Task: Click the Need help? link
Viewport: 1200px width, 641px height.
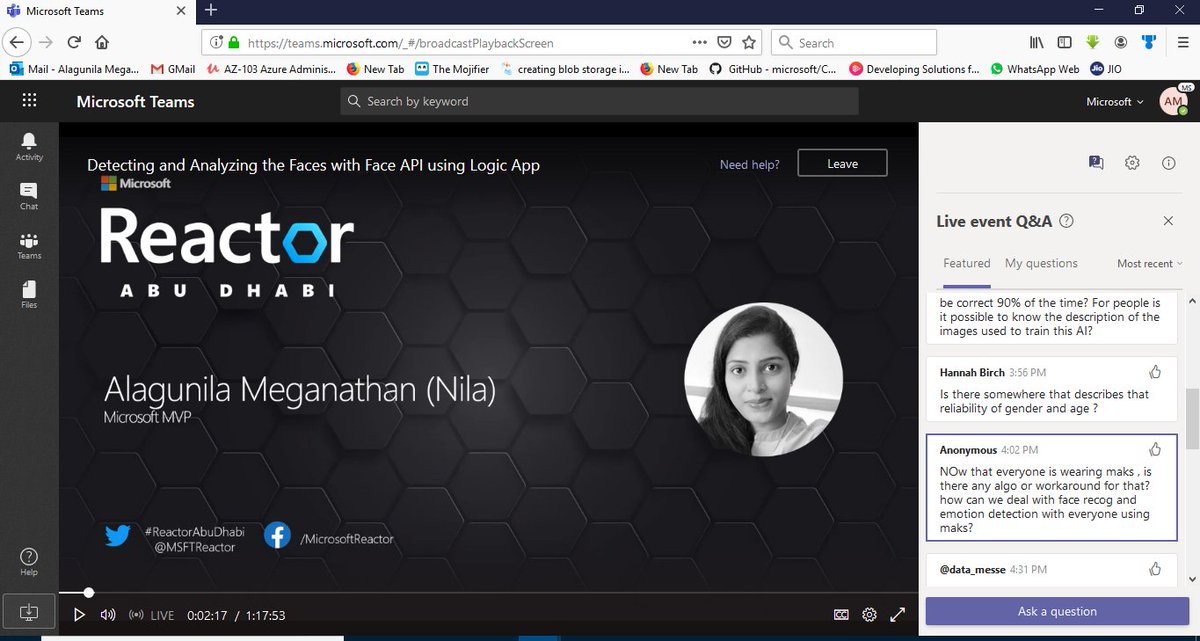Action: click(x=749, y=164)
